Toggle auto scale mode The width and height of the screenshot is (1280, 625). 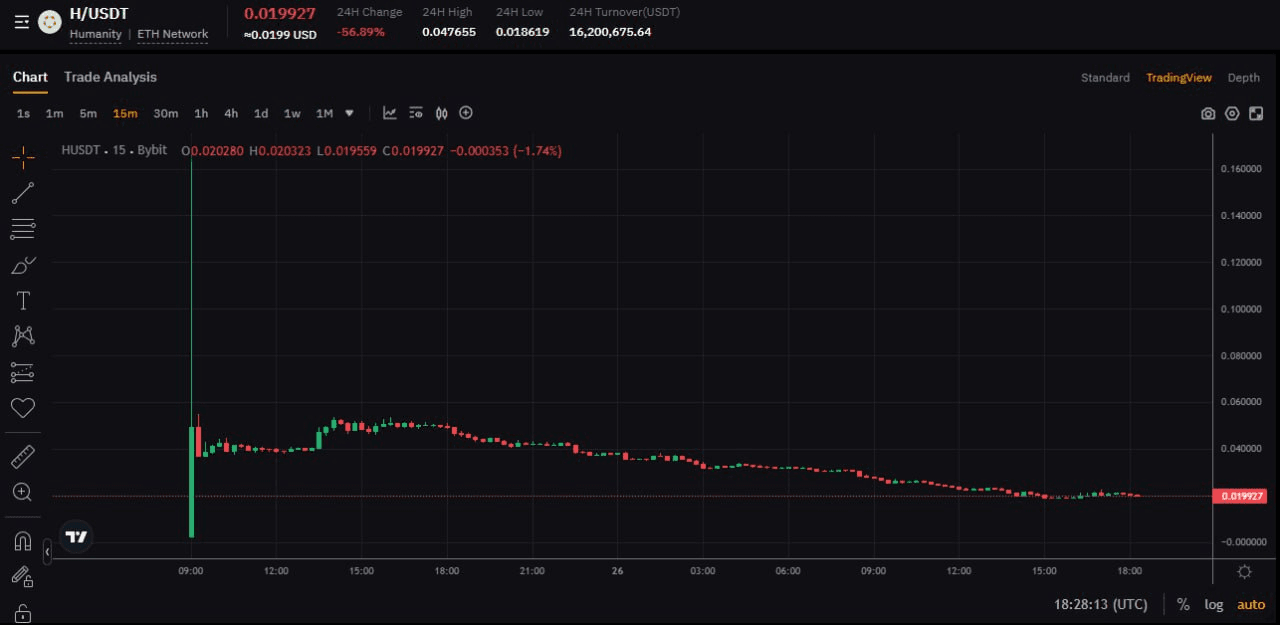point(1251,604)
